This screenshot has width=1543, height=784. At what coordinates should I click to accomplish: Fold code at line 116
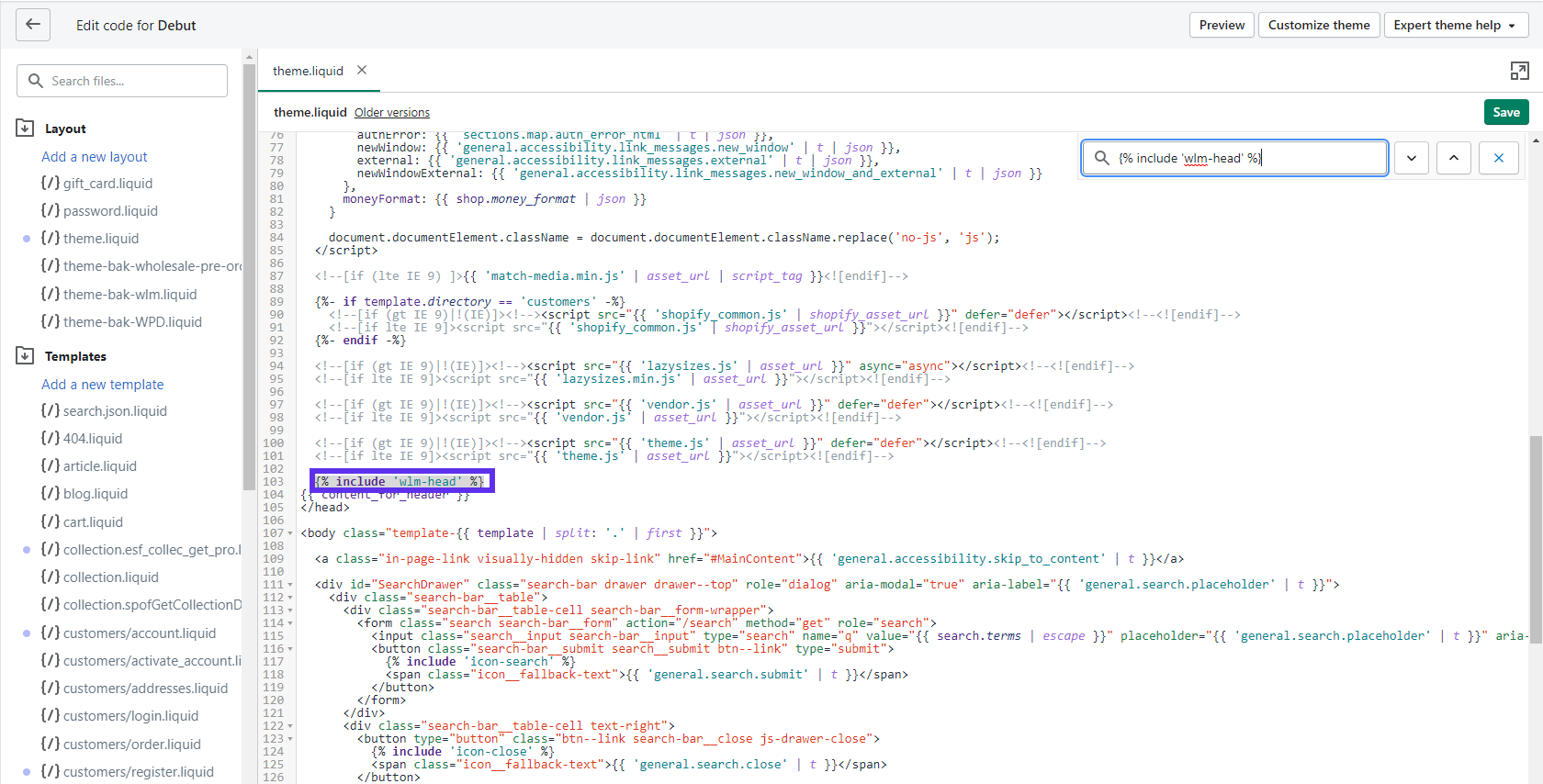[x=290, y=649]
